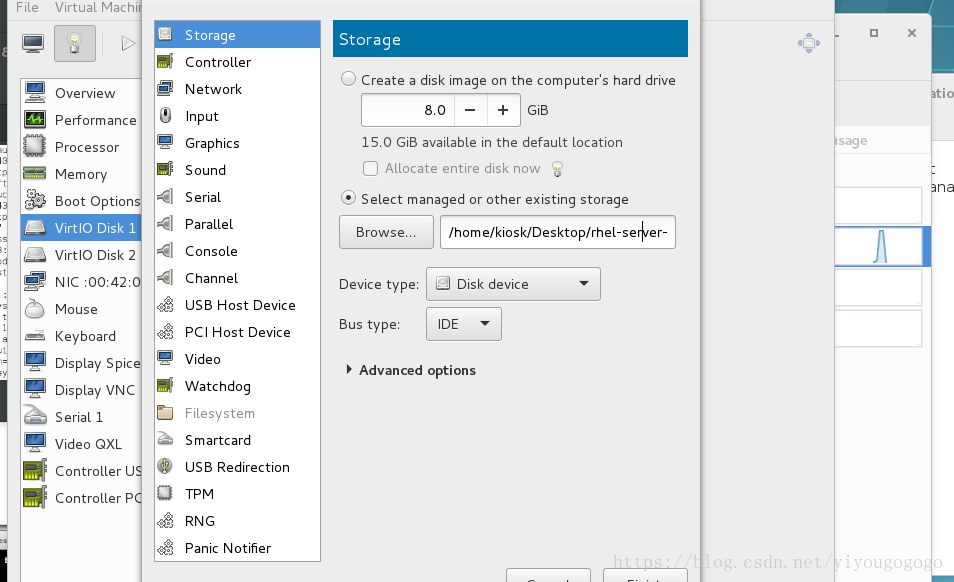This screenshot has width=954, height=582.
Task: Select managed or existing storage radio button
Action: pos(348,198)
